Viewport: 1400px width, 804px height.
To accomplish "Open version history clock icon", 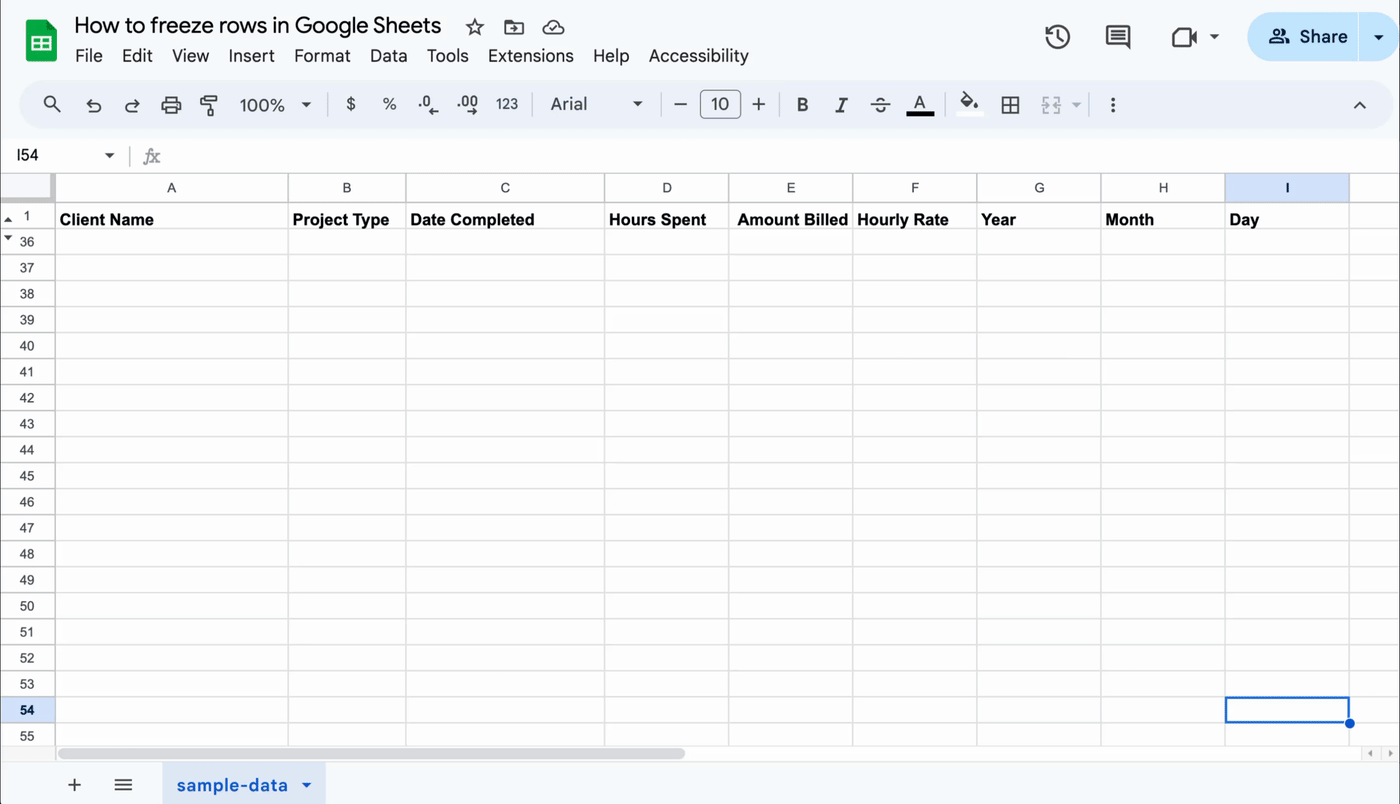I will click(1057, 37).
